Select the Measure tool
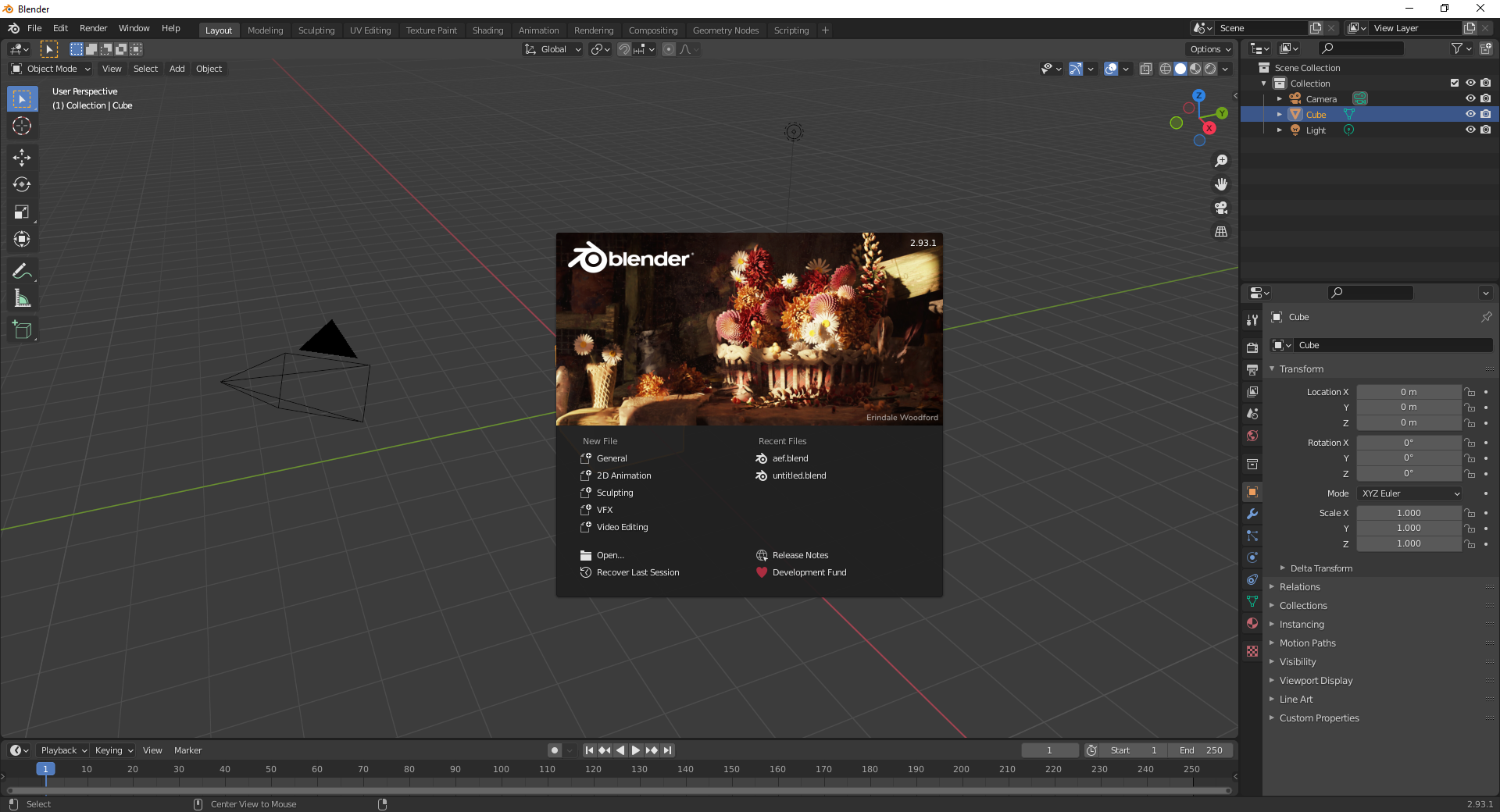The height and width of the screenshot is (812, 1500). [x=22, y=298]
